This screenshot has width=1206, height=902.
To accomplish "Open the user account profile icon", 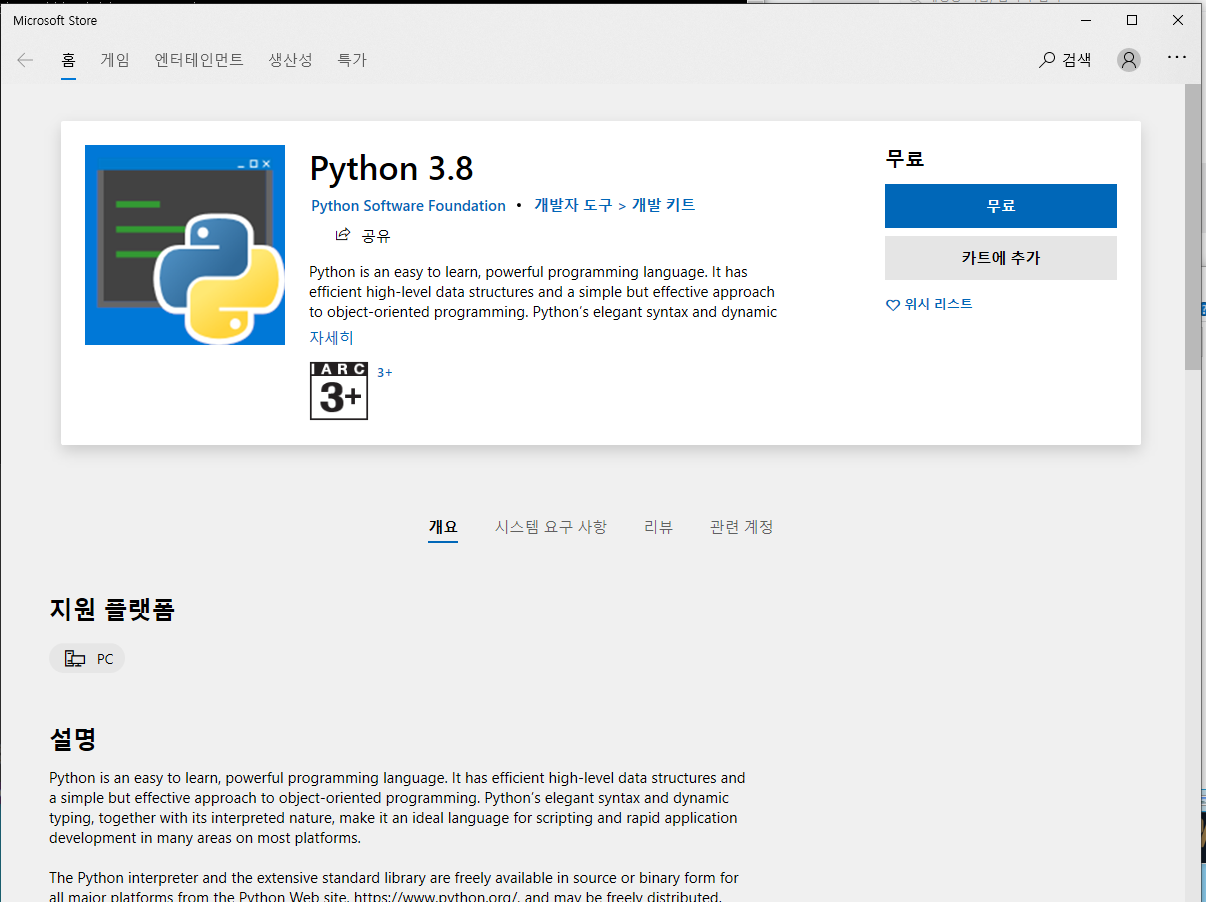I will click(x=1129, y=60).
